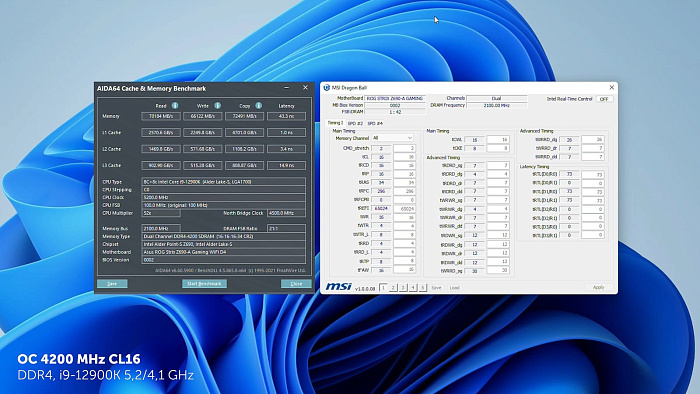Close the MSI Dragon Ball window

pos(612,87)
